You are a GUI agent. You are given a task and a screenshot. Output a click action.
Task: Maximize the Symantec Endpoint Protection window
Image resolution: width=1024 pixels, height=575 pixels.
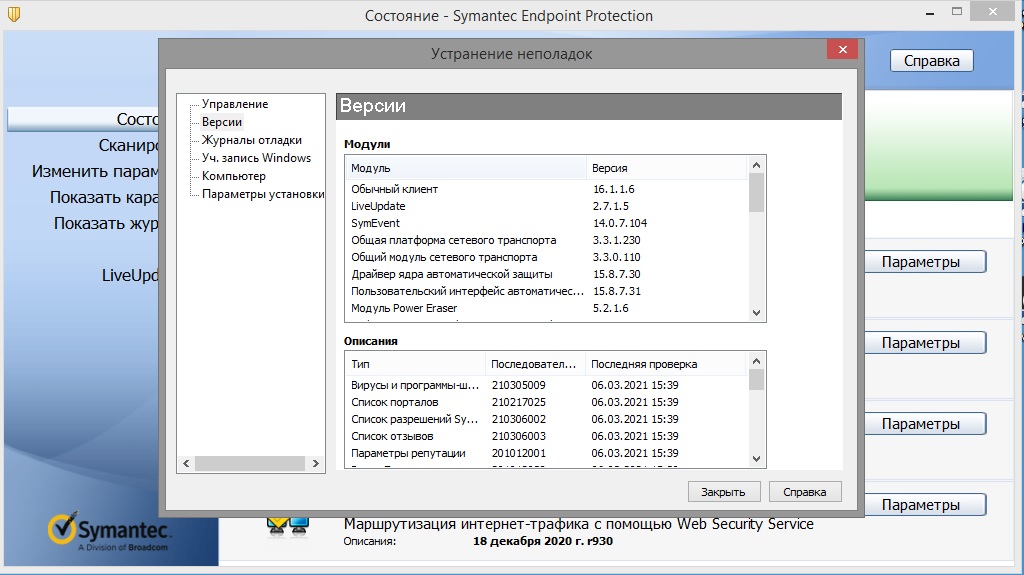pos(957,12)
